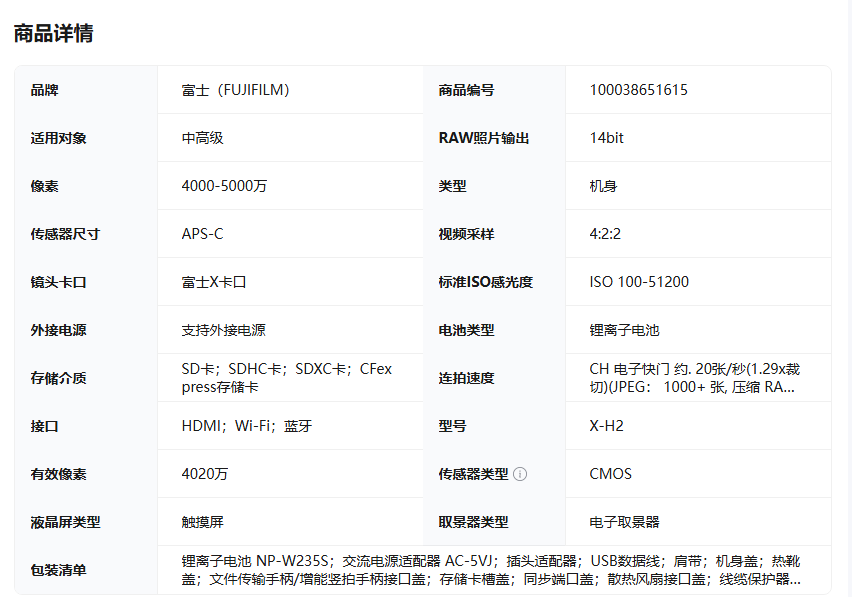Click the 支持外接电源 value

[x=223, y=330]
